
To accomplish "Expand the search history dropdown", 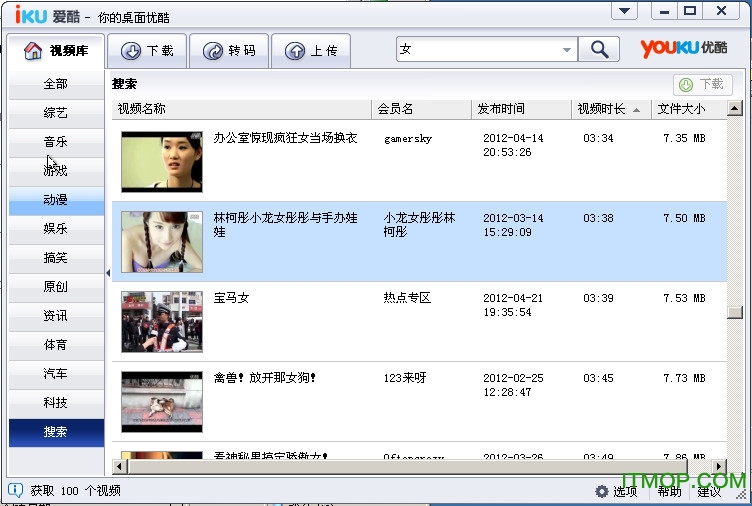I will click(x=567, y=49).
